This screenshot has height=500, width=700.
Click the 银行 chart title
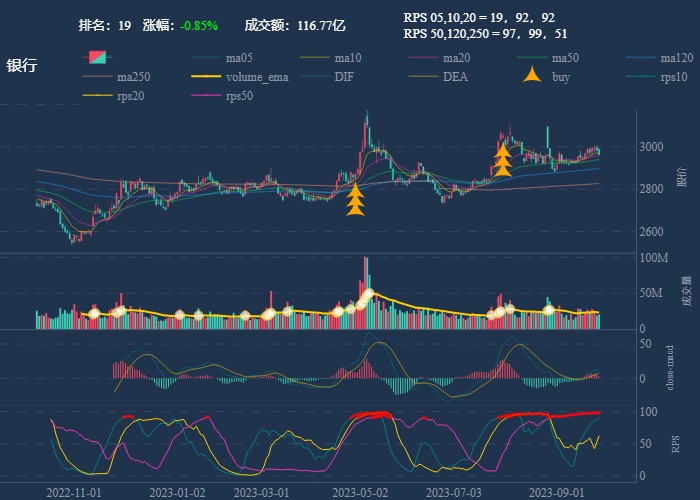point(22,66)
